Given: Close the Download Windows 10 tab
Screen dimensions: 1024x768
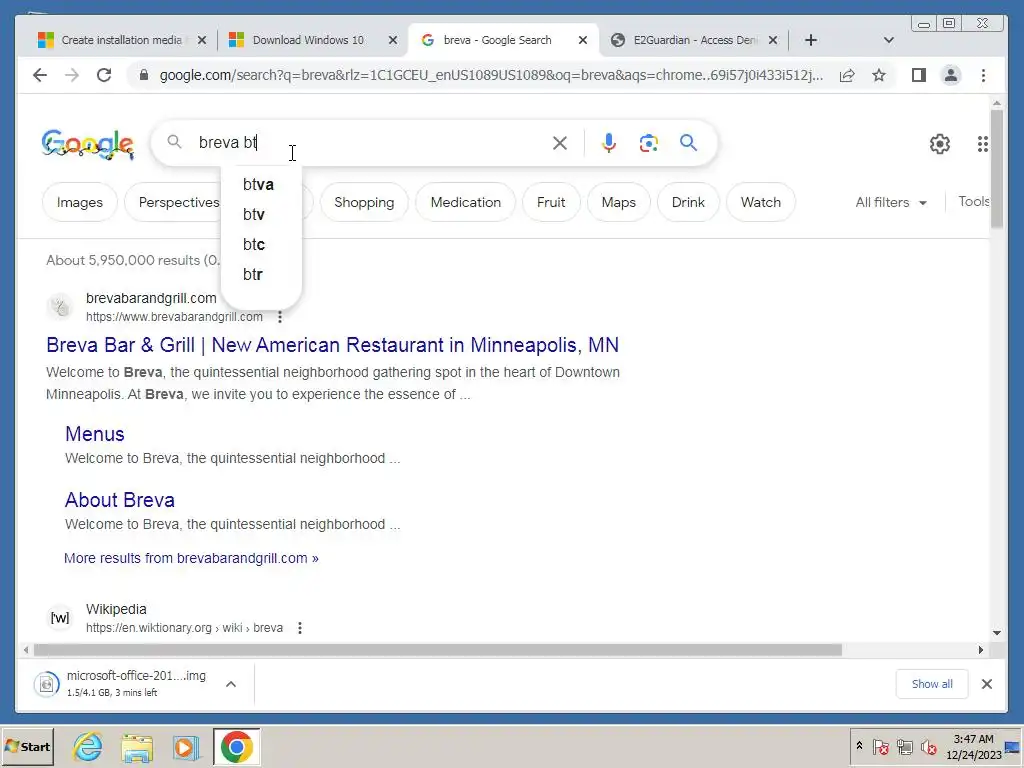Looking at the screenshot, I should (x=392, y=40).
